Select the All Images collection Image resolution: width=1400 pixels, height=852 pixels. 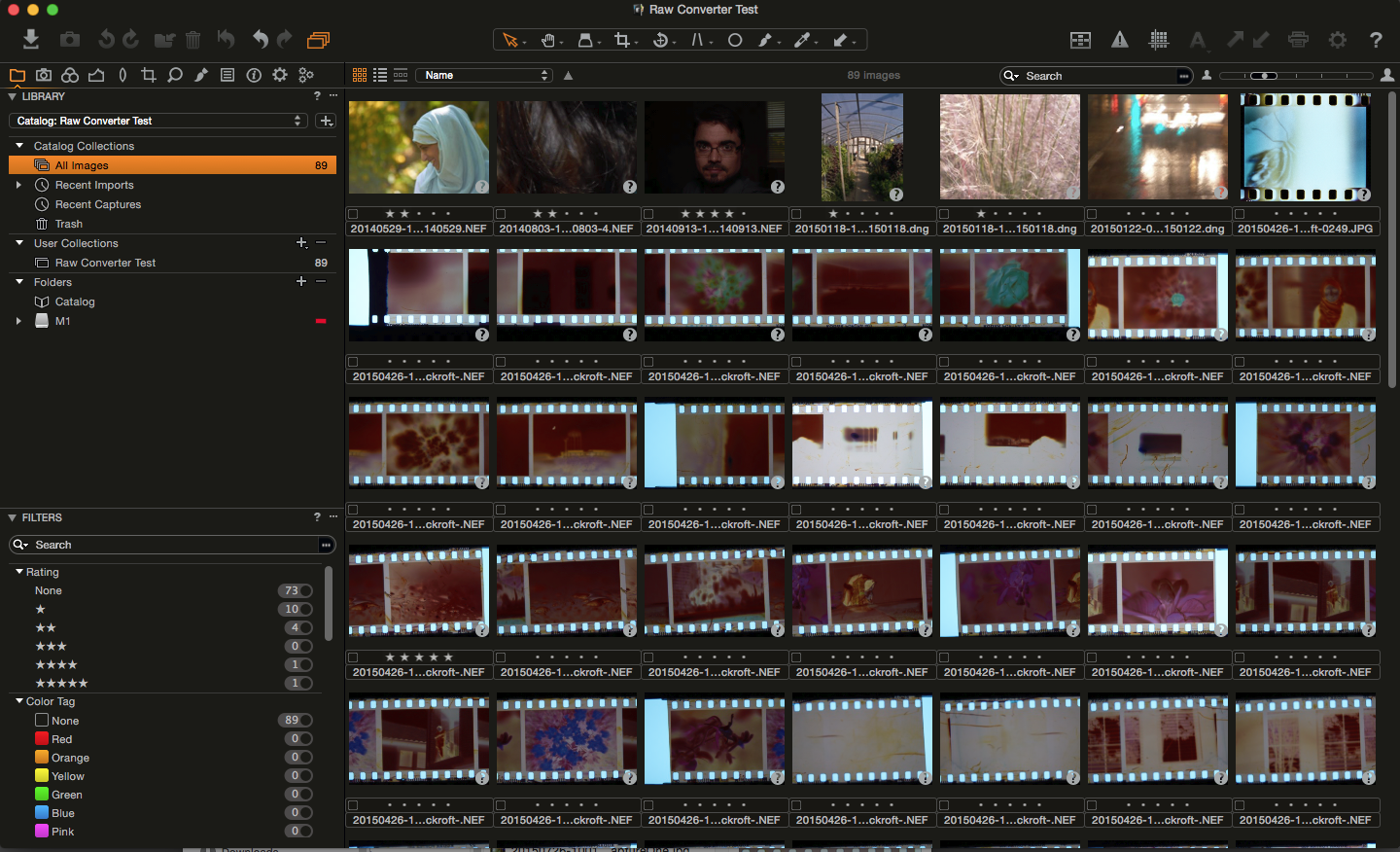tap(82, 165)
